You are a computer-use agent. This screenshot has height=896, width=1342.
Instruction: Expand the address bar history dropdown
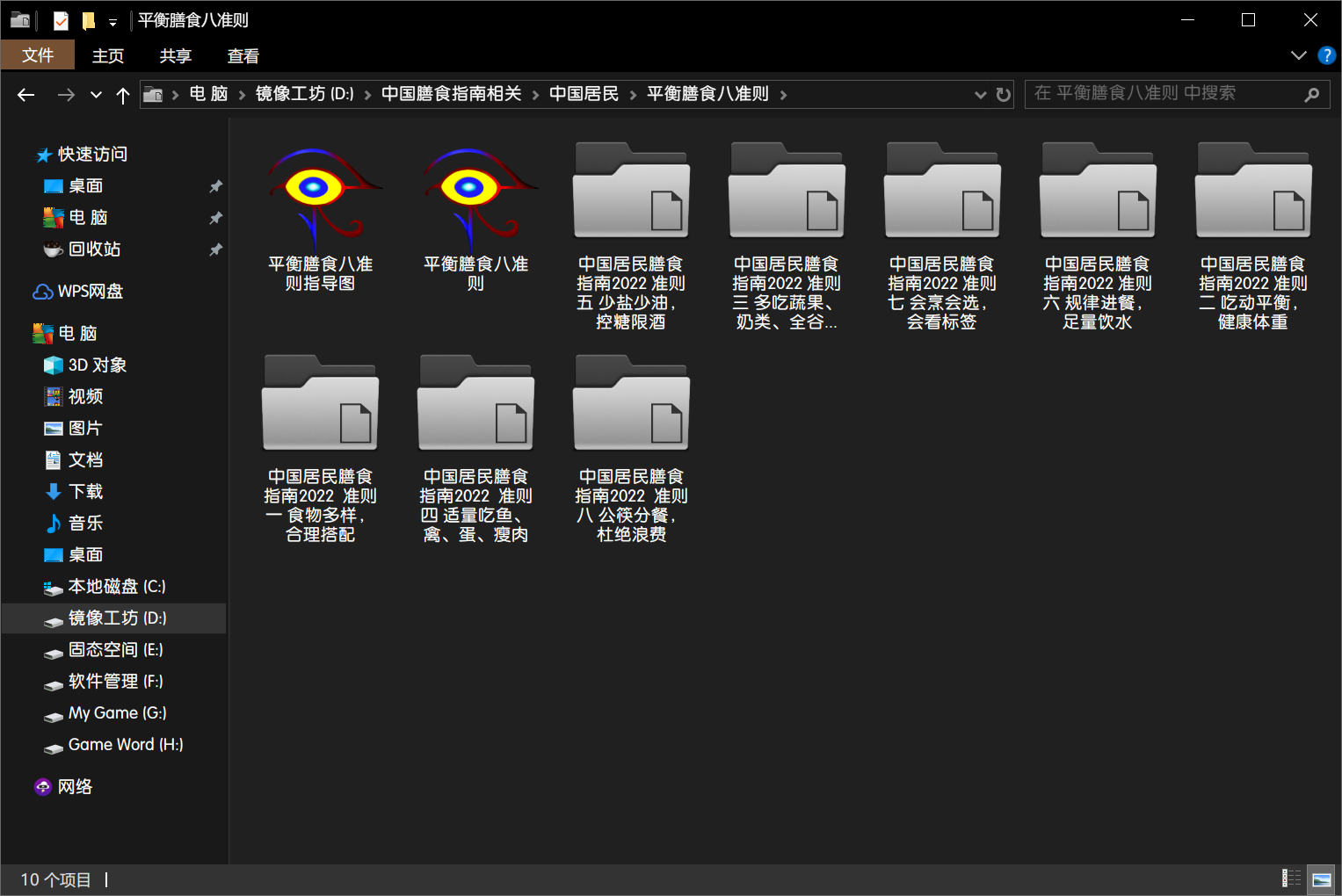(980, 95)
